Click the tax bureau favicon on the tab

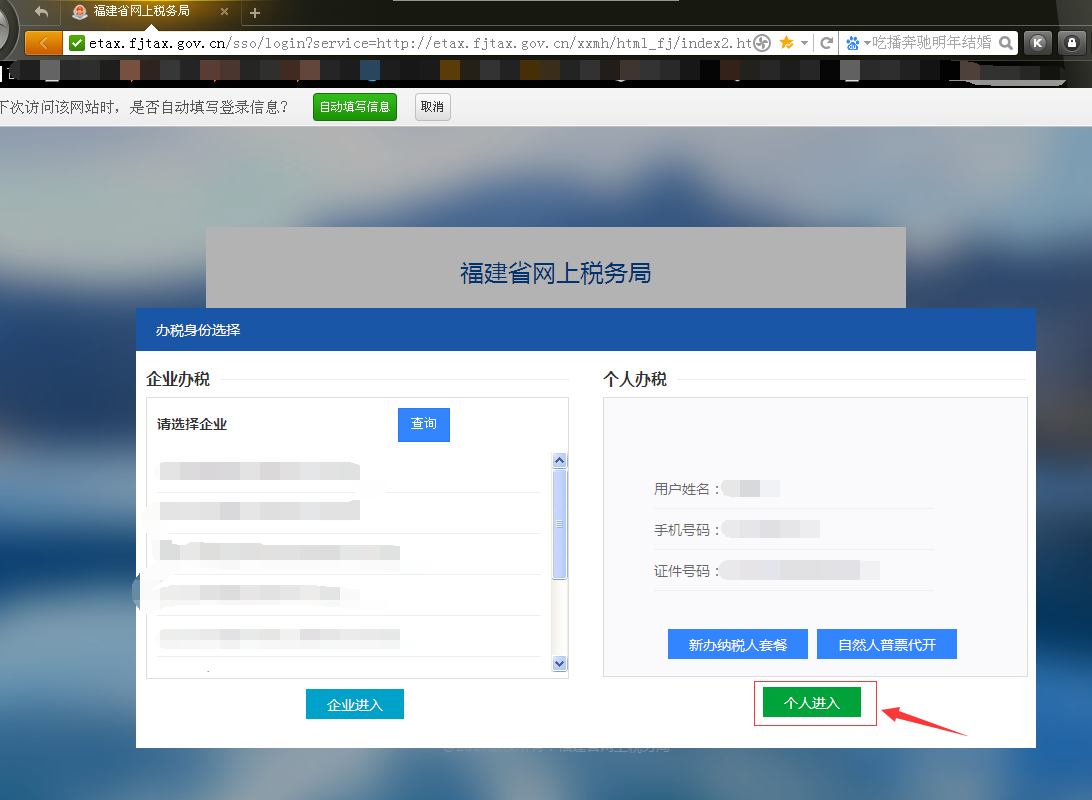click(x=79, y=11)
